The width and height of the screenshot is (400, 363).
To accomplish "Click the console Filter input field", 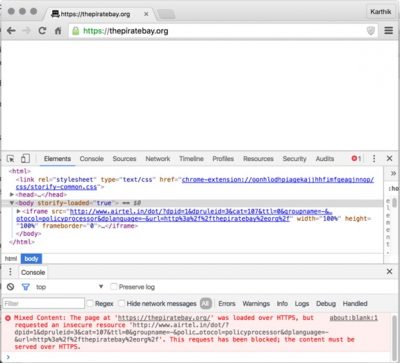I will pyautogui.click(x=44, y=303).
